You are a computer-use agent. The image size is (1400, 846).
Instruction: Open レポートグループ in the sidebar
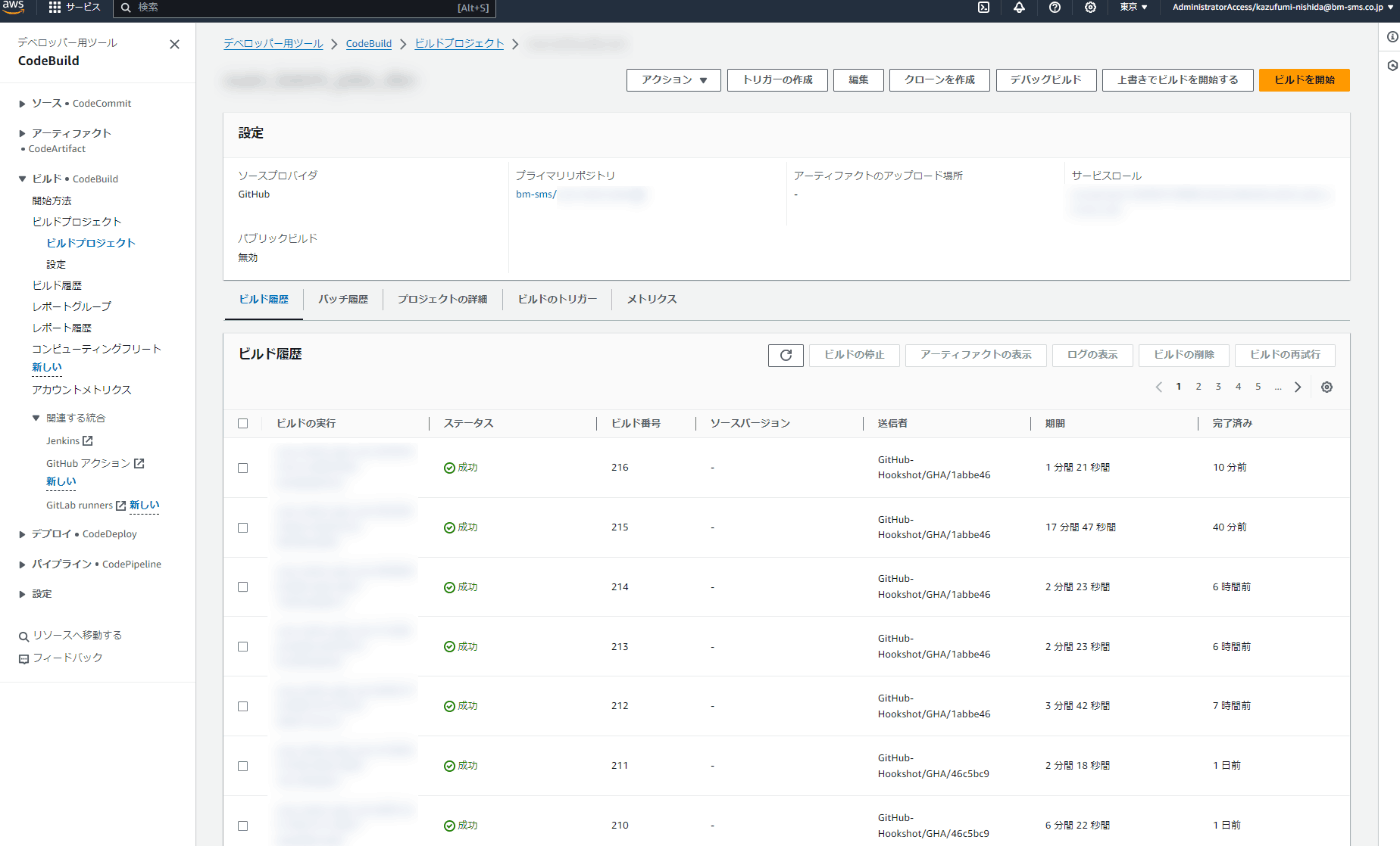(x=72, y=307)
